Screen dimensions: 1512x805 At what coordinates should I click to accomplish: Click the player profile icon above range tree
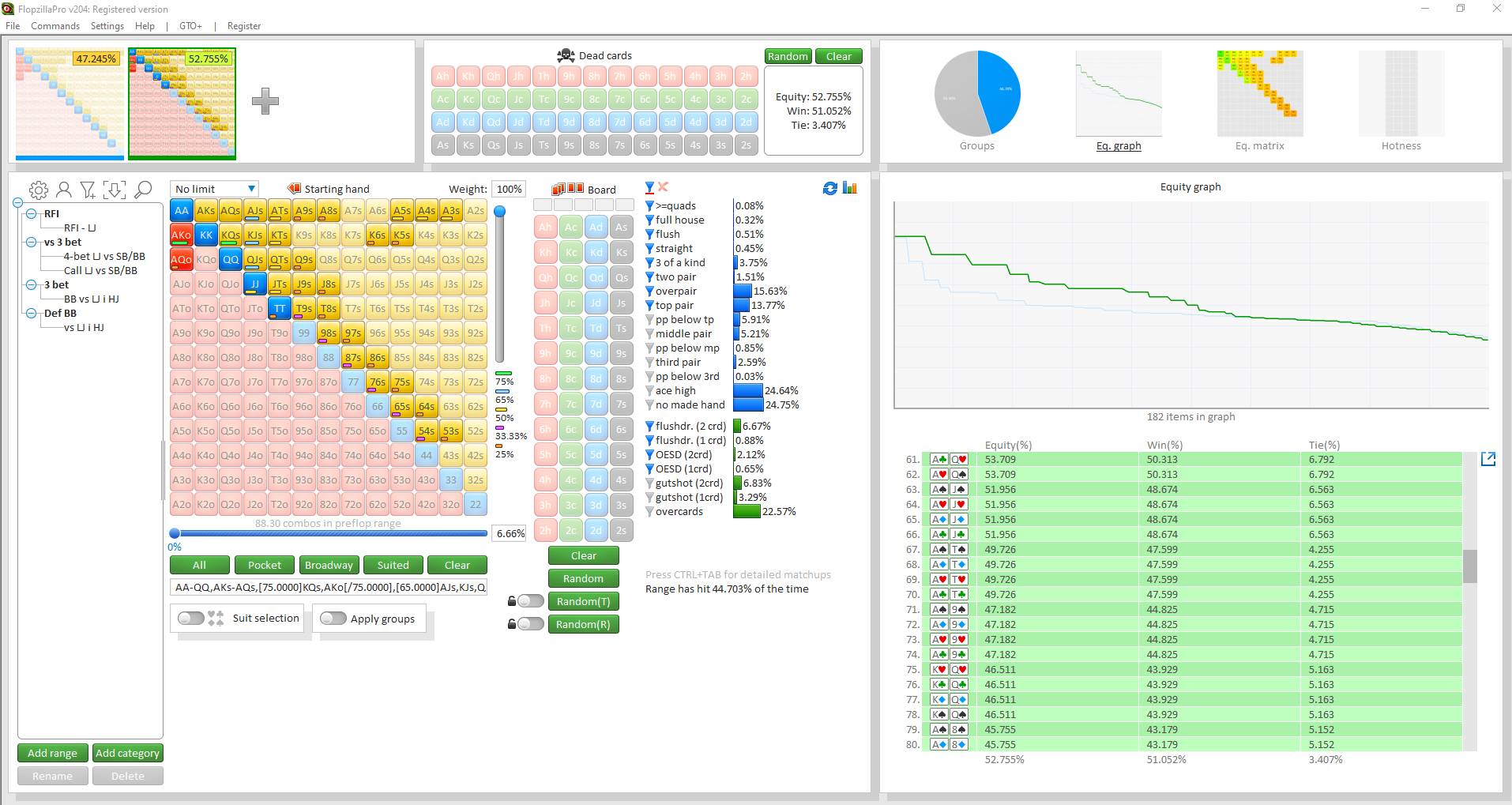[64, 190]
